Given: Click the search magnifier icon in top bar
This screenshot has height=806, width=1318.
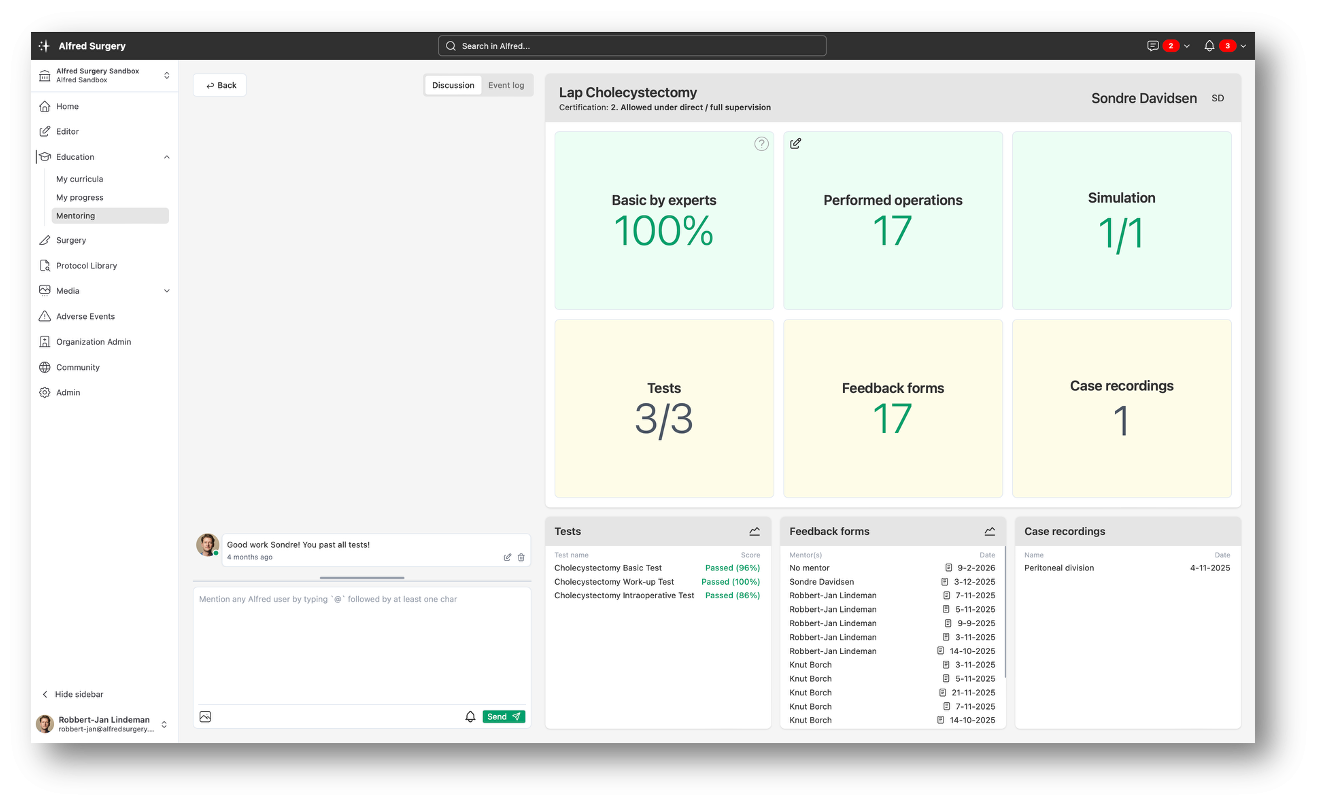Looking at the screenshot, I should coord(451,46).
